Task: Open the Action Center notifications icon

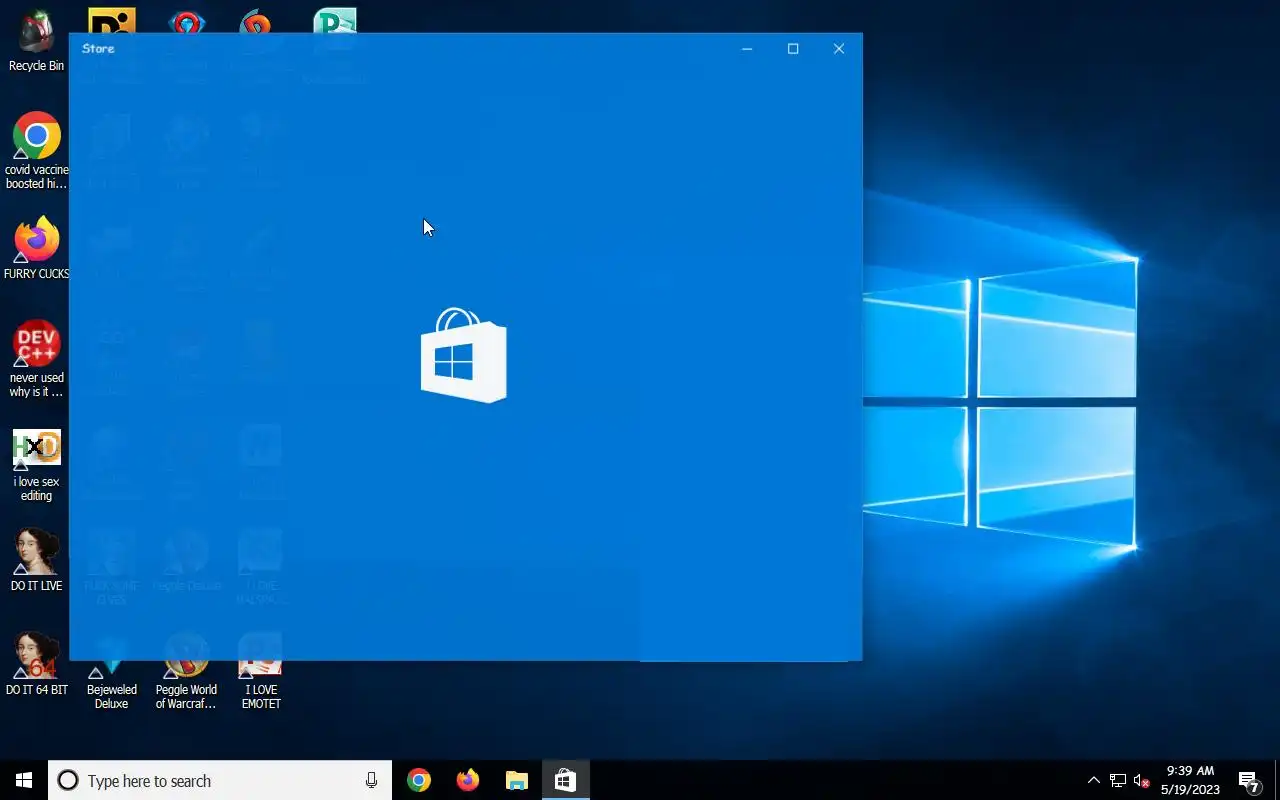Action: coord(1248,781)
